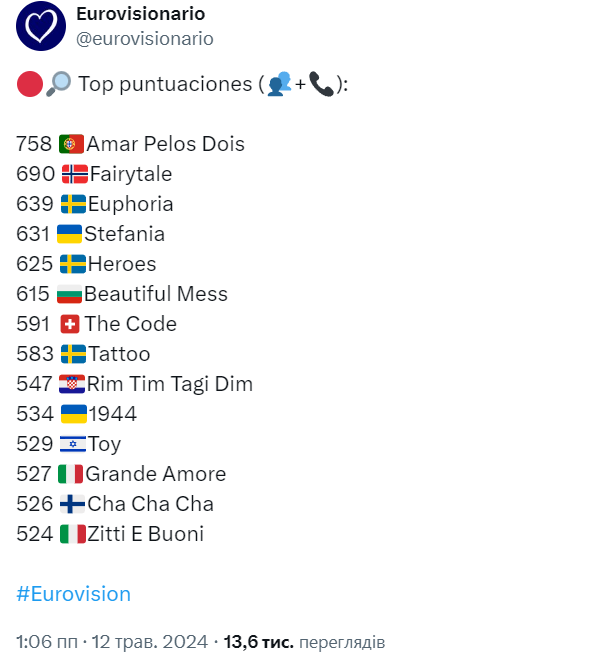This screenshot has width=612, height=662.
Task: Click the Croatia flag beside Rim Tim Tagi Dim
Action: 72,384
